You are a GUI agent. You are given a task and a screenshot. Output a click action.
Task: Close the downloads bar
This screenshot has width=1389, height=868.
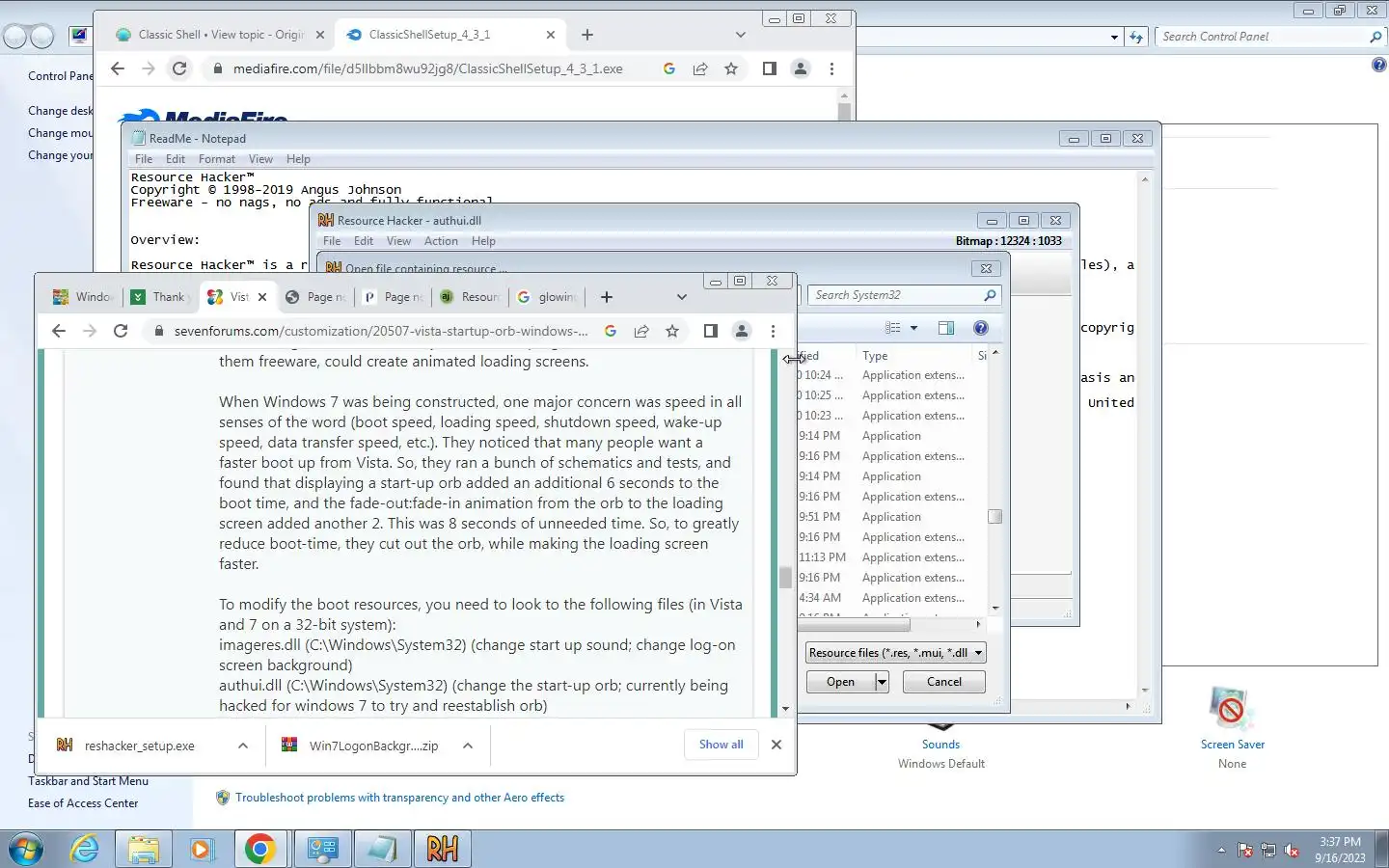click(x=776, y=745)
